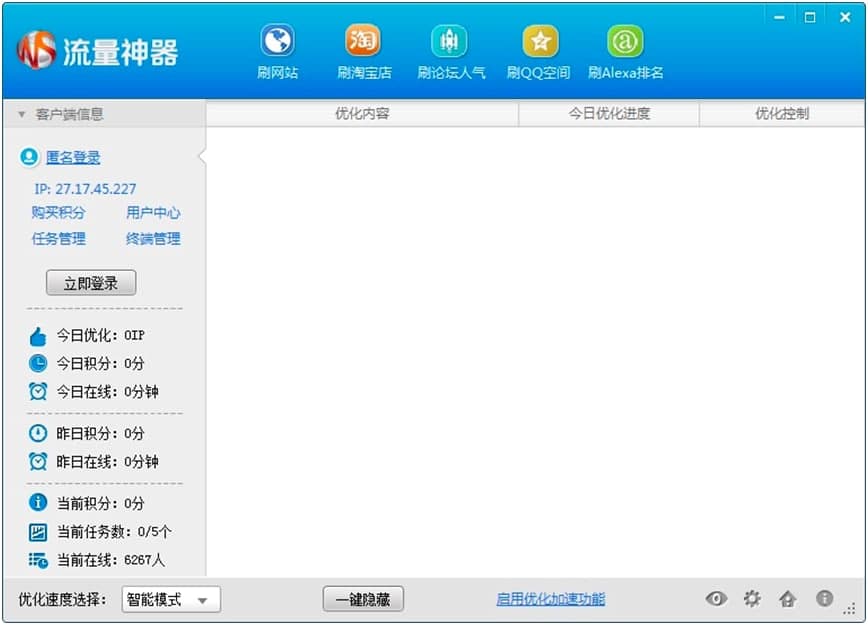The width and height of the screenshot is (868, 625).
Task: Collapse the 客户端信息 panel triangle
Action: tap(22, 115)
